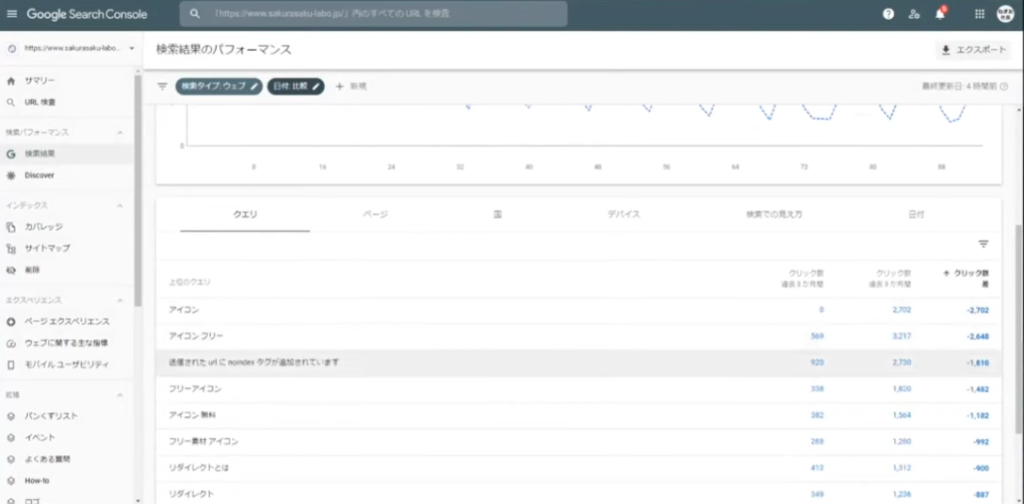
Task: Open the user management people icon
Action: tap(914, 14)
